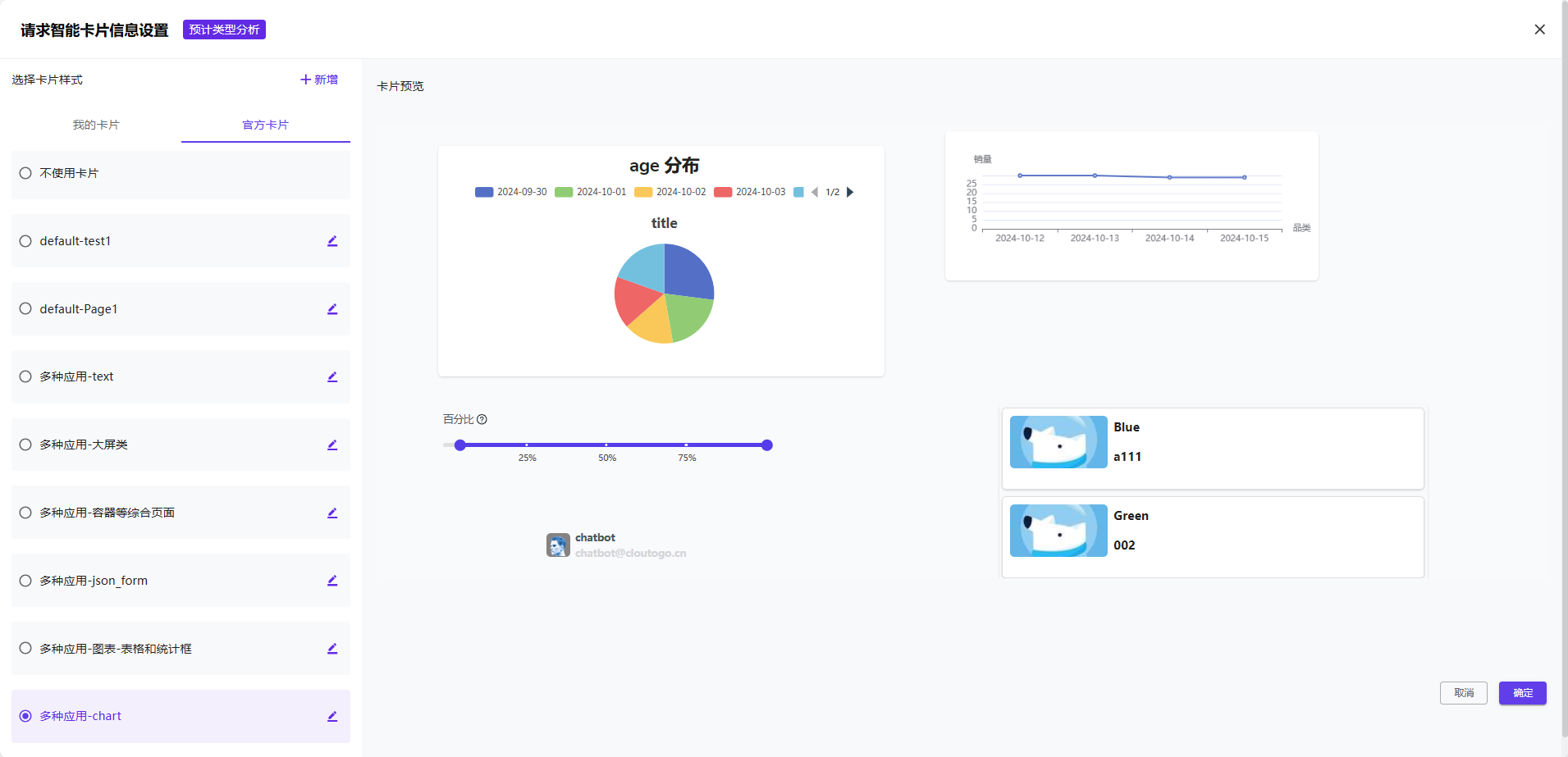This screenshot has height=757, width=1568.
Task: Choose 多种应用-容器等综合页面 radio option
Action: (x=25, y=513)
